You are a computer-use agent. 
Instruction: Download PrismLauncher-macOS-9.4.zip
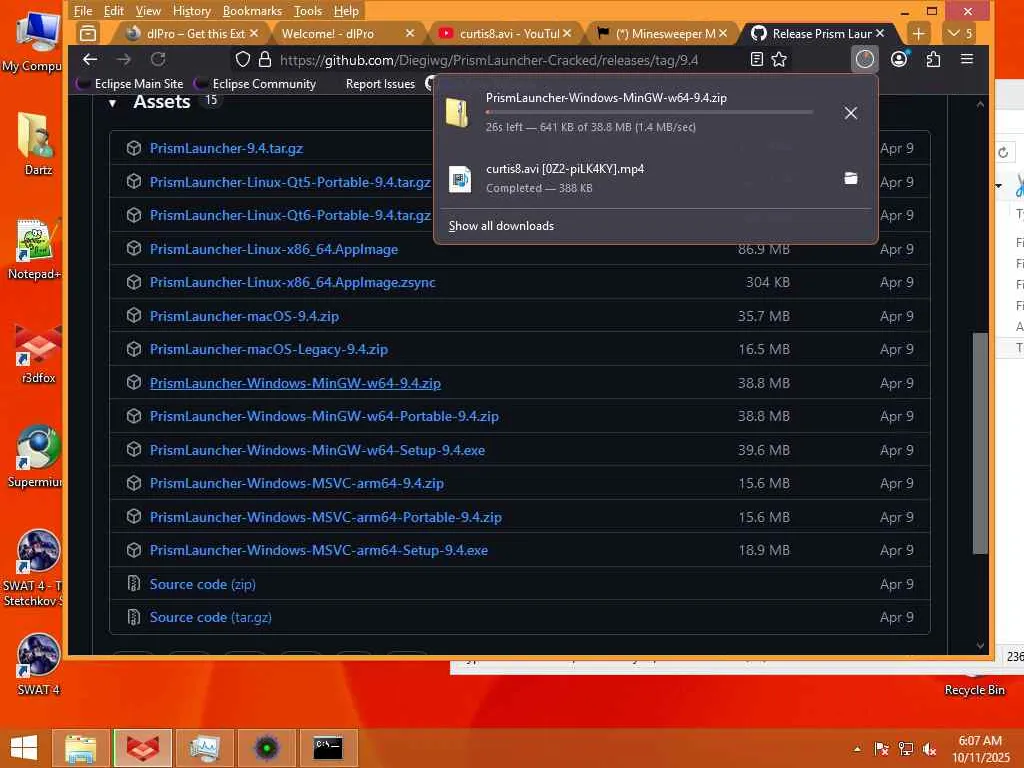(x=244, y=316)
